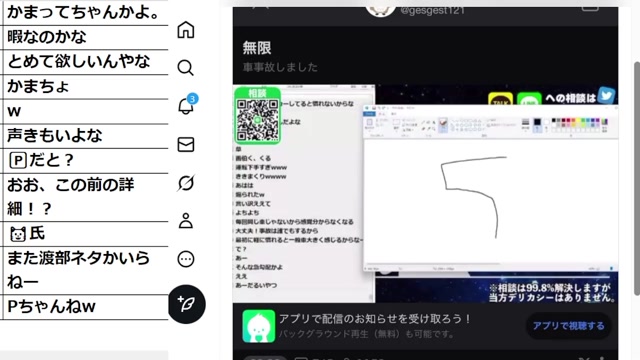Open the crossed-circle sidebar icon
The image size is (640, 360).
tap(186, 183)
